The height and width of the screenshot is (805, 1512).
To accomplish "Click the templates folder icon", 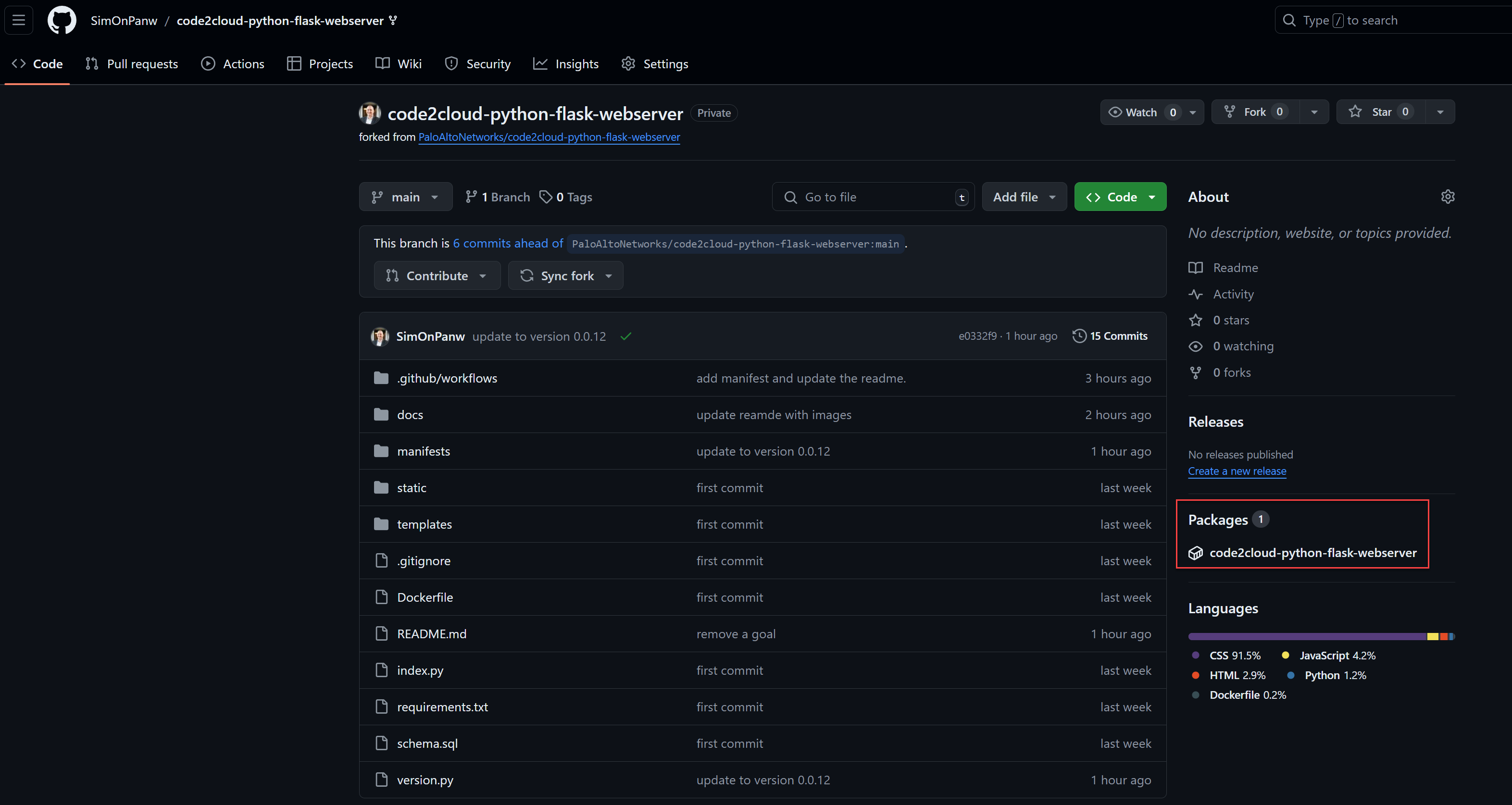I will click(x=382, y=523).
